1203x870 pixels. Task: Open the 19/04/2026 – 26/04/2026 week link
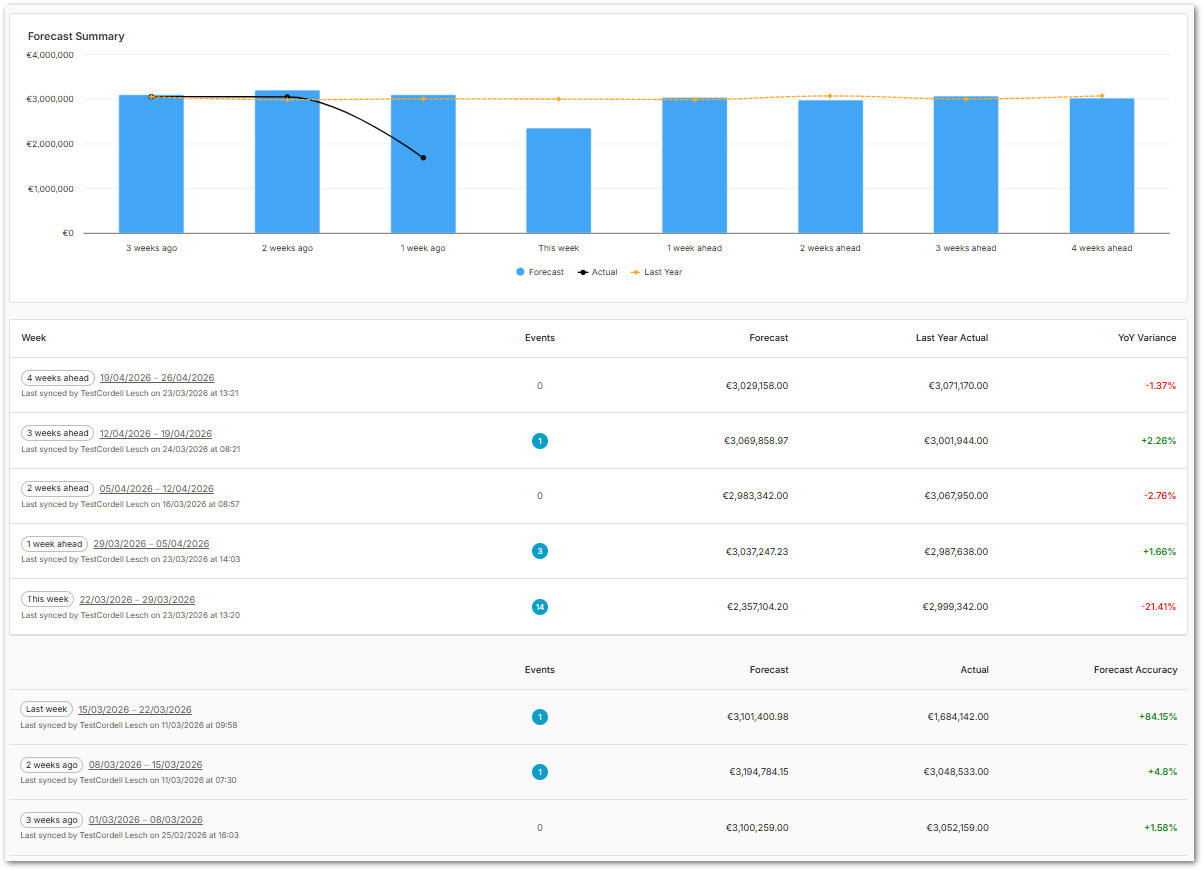(x=157, y=378)
